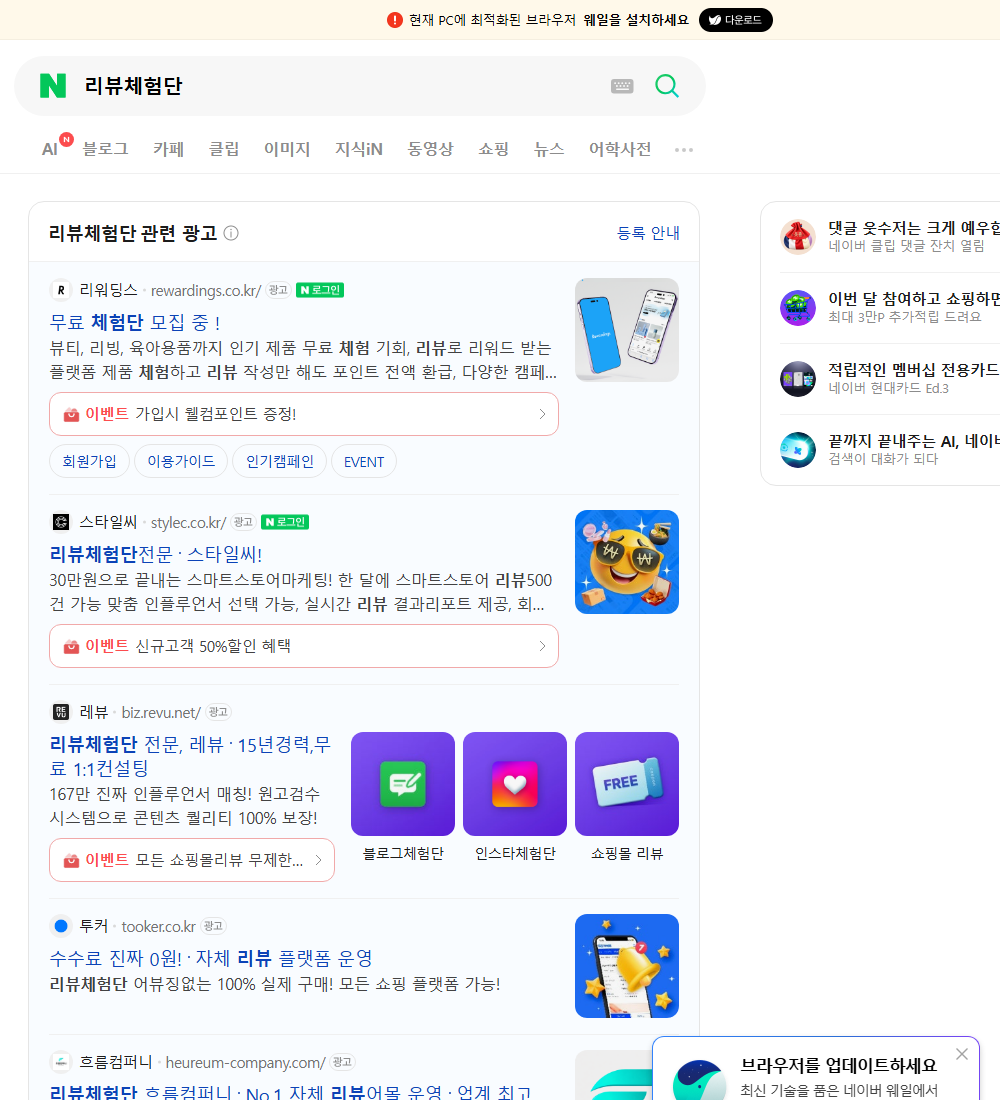This screenshot has height=1100, width=1000.
Task: Click the Whale logo in update popup
Action: [699, 1081]
